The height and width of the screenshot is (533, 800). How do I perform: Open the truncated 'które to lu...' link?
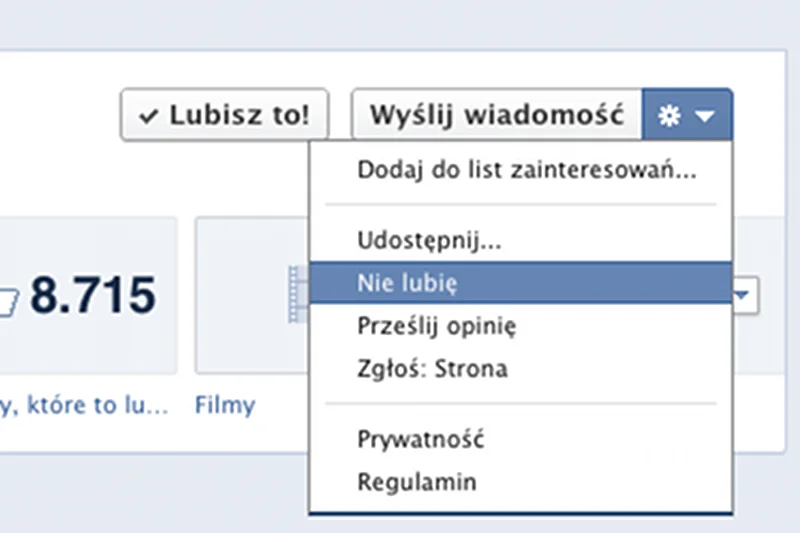83,405
